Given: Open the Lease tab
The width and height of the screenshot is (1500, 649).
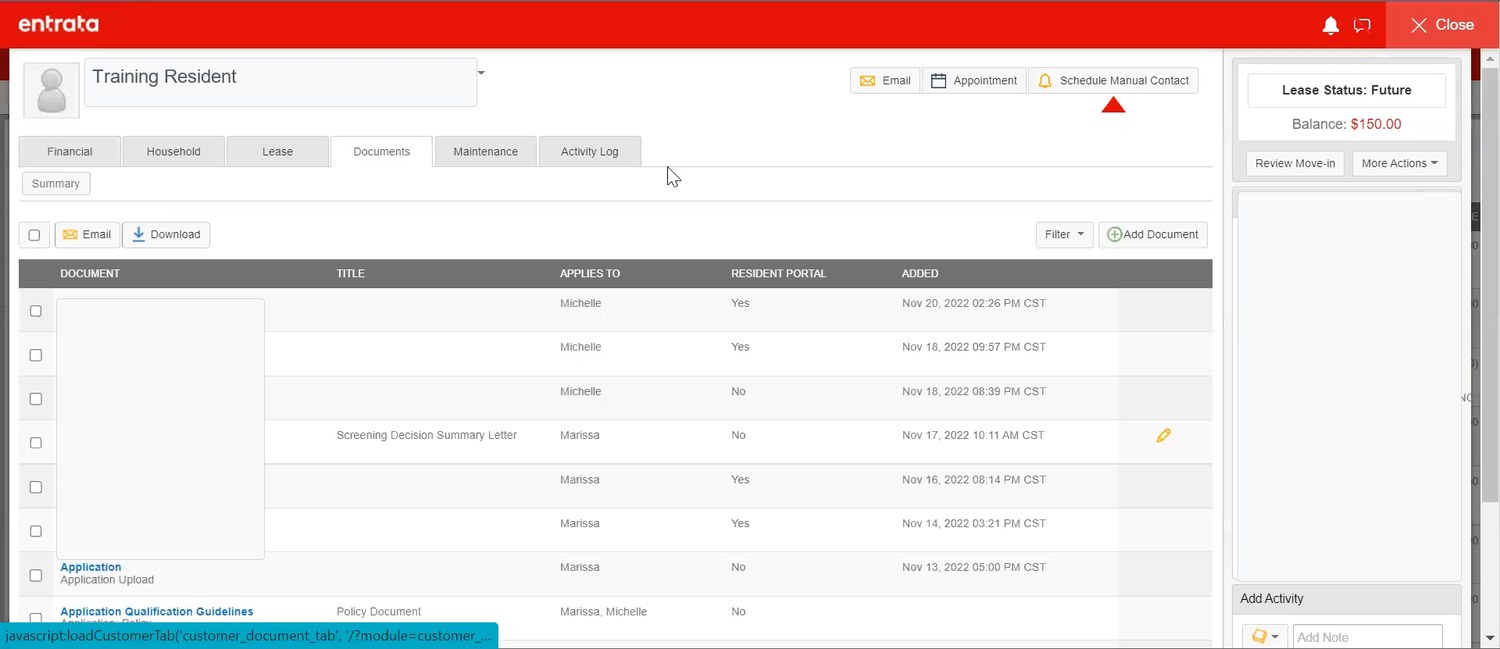Looking at the screenshot, I should tap(277, 152).
